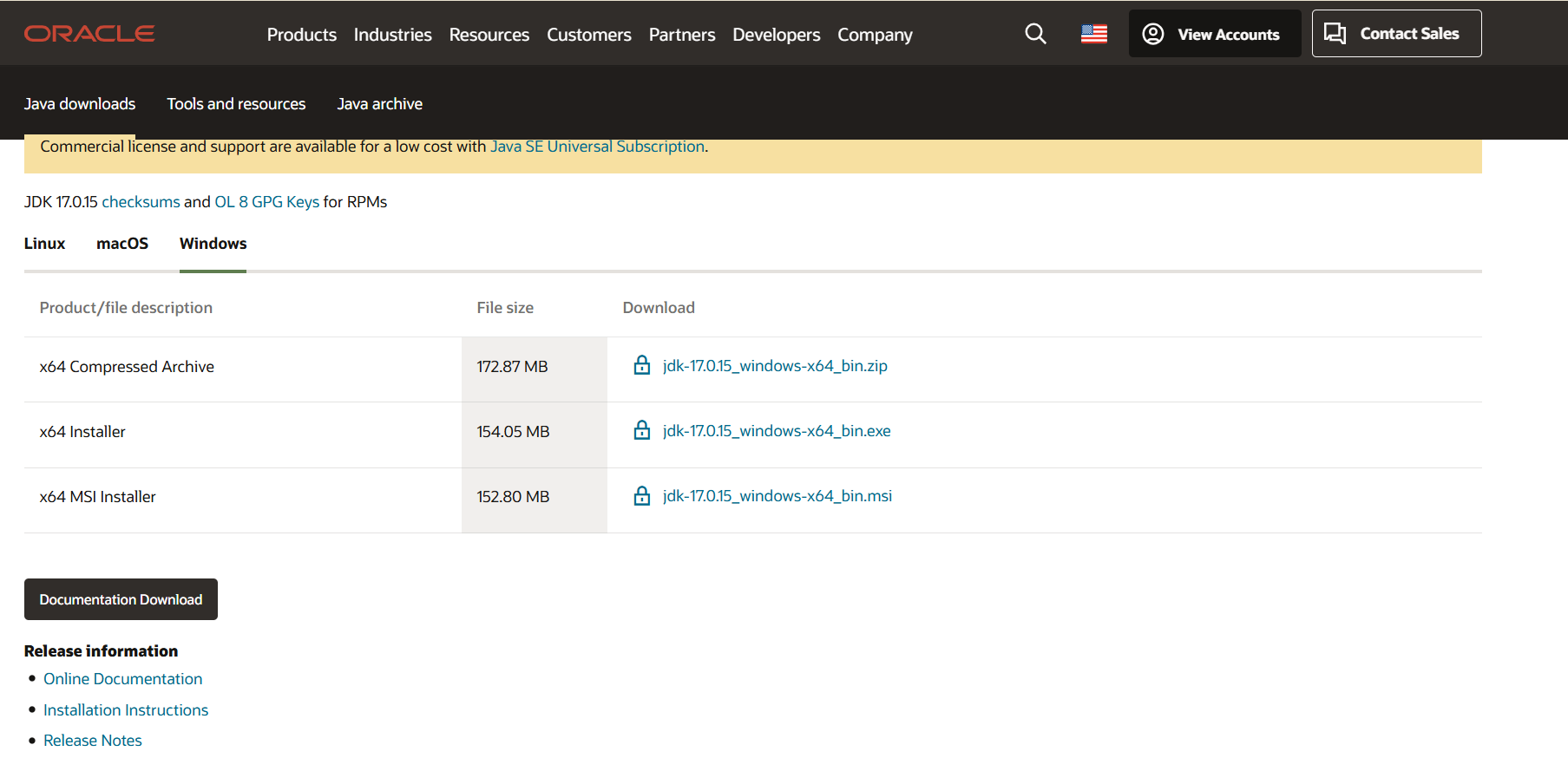Go to Java downloads section
Viewport: 1568px width, 758px height.
80,104
